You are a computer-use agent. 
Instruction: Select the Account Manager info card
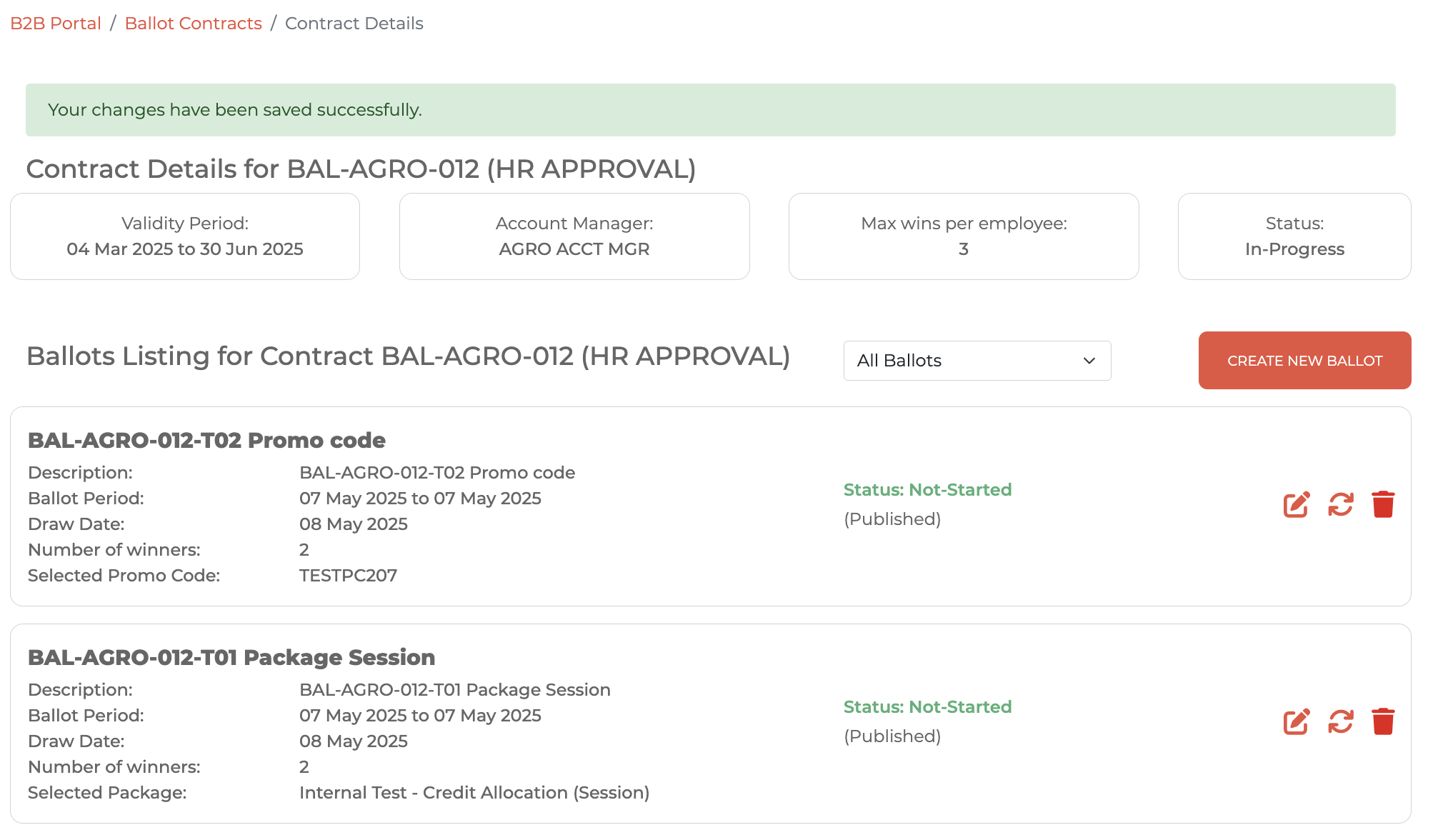[574, 236]
